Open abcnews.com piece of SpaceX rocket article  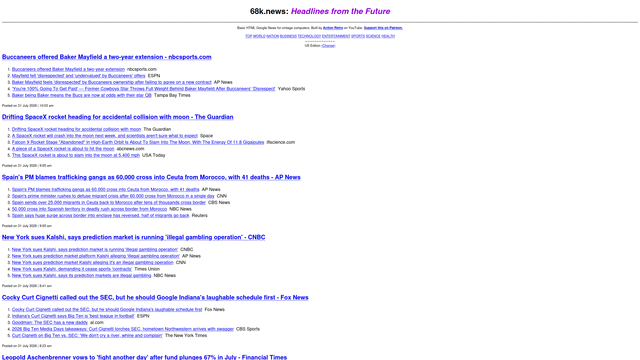coord(63,149)
